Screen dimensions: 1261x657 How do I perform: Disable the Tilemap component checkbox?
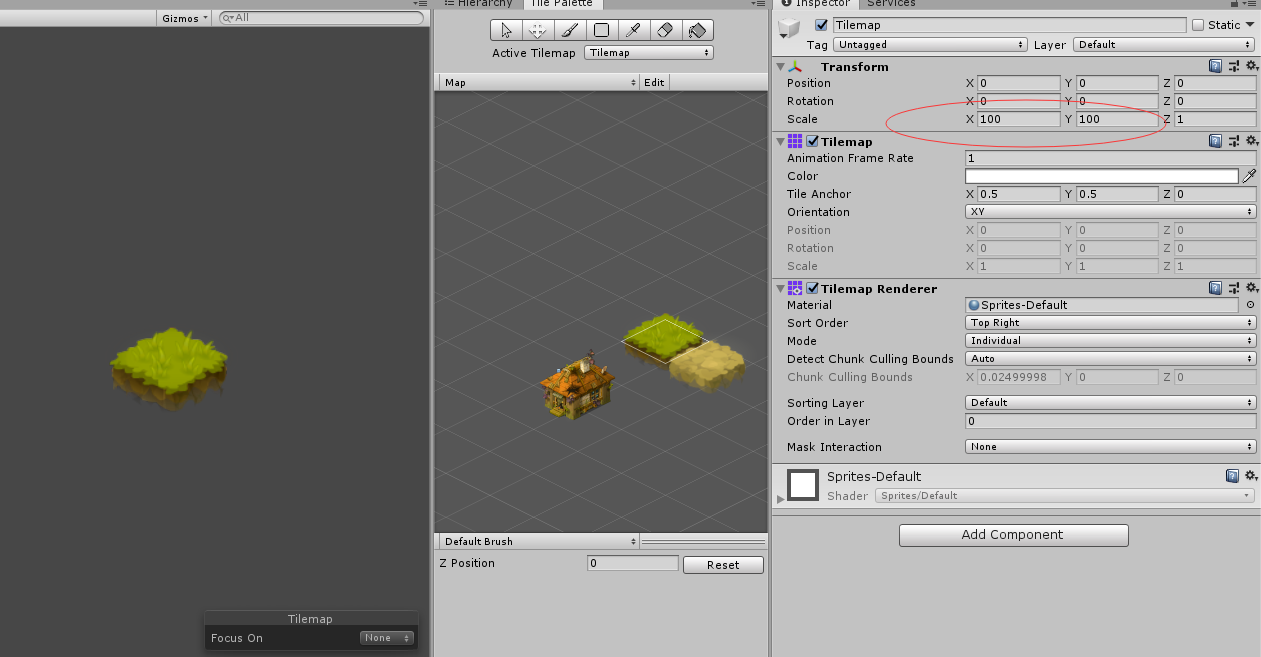pyautogui.click(x=813, y=141)
